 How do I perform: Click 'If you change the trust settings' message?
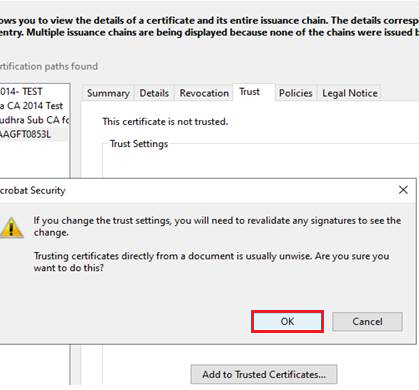click(x=217, y=226)
